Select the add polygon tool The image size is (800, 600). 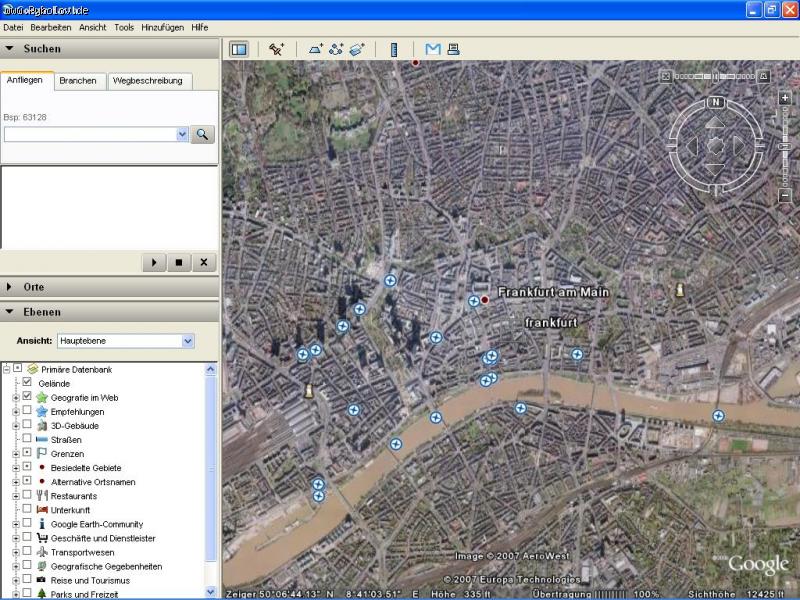316,48
